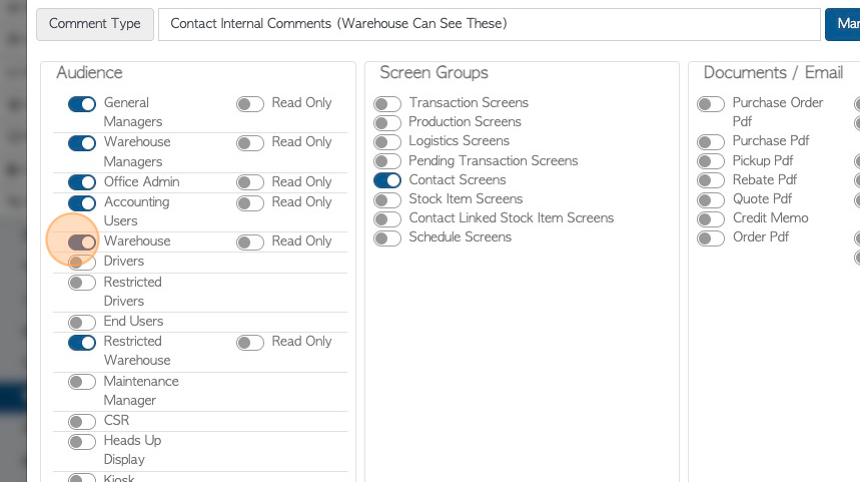Toggle the Accounting Users audience switch
Screen dimensions: 860x482
click(82, 203)
